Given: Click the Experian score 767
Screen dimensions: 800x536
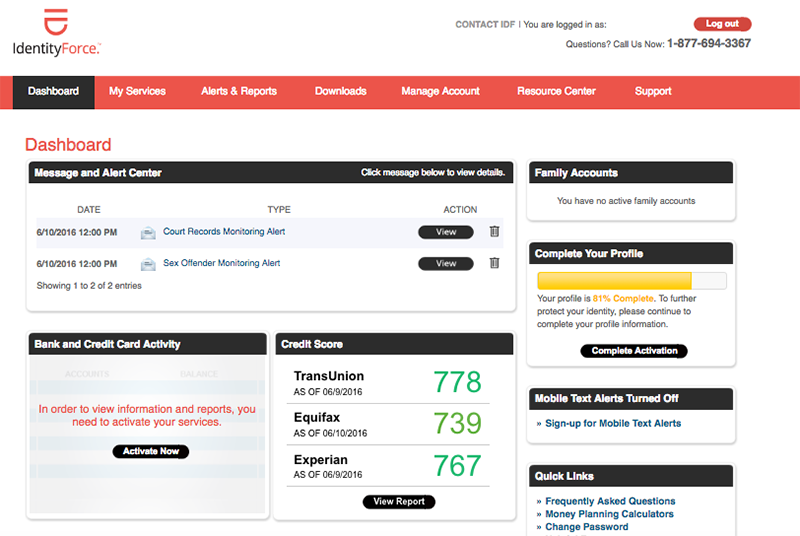Looking at the screenshot, I should click(x=457, y=466).
